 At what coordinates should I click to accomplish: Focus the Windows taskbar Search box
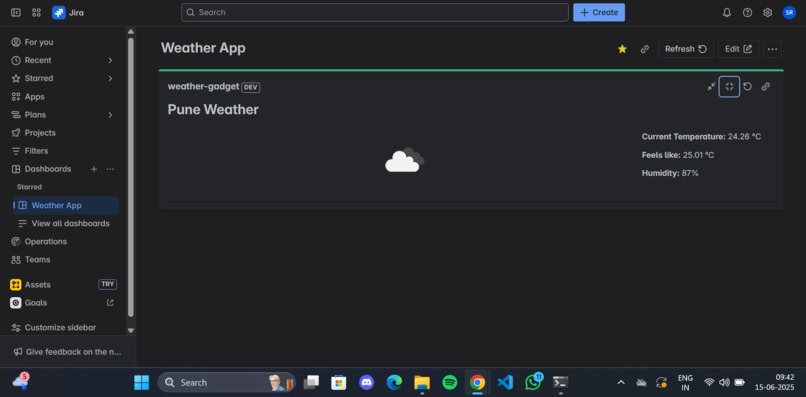(x=227, y=383)
